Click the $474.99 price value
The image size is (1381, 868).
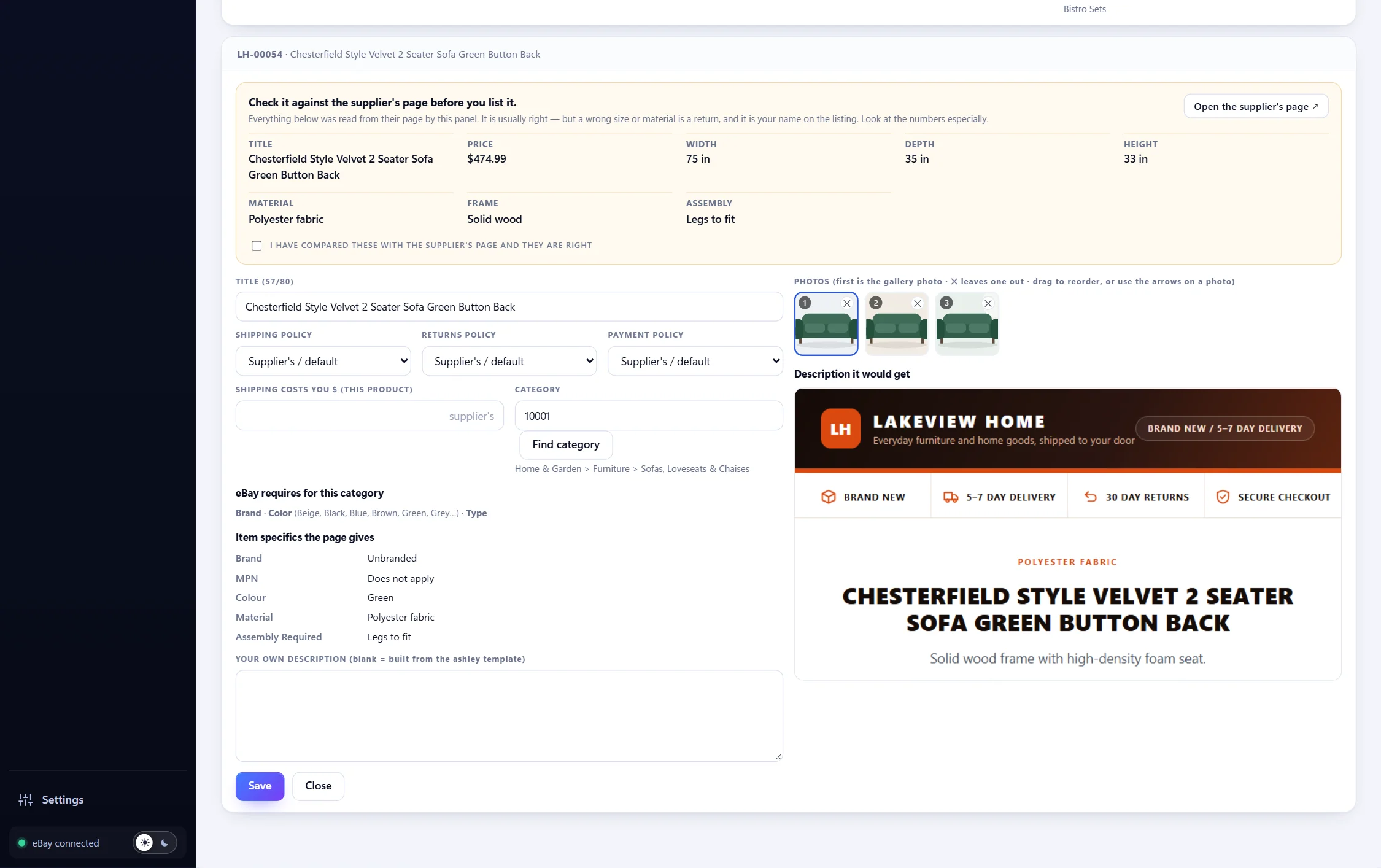487,159
